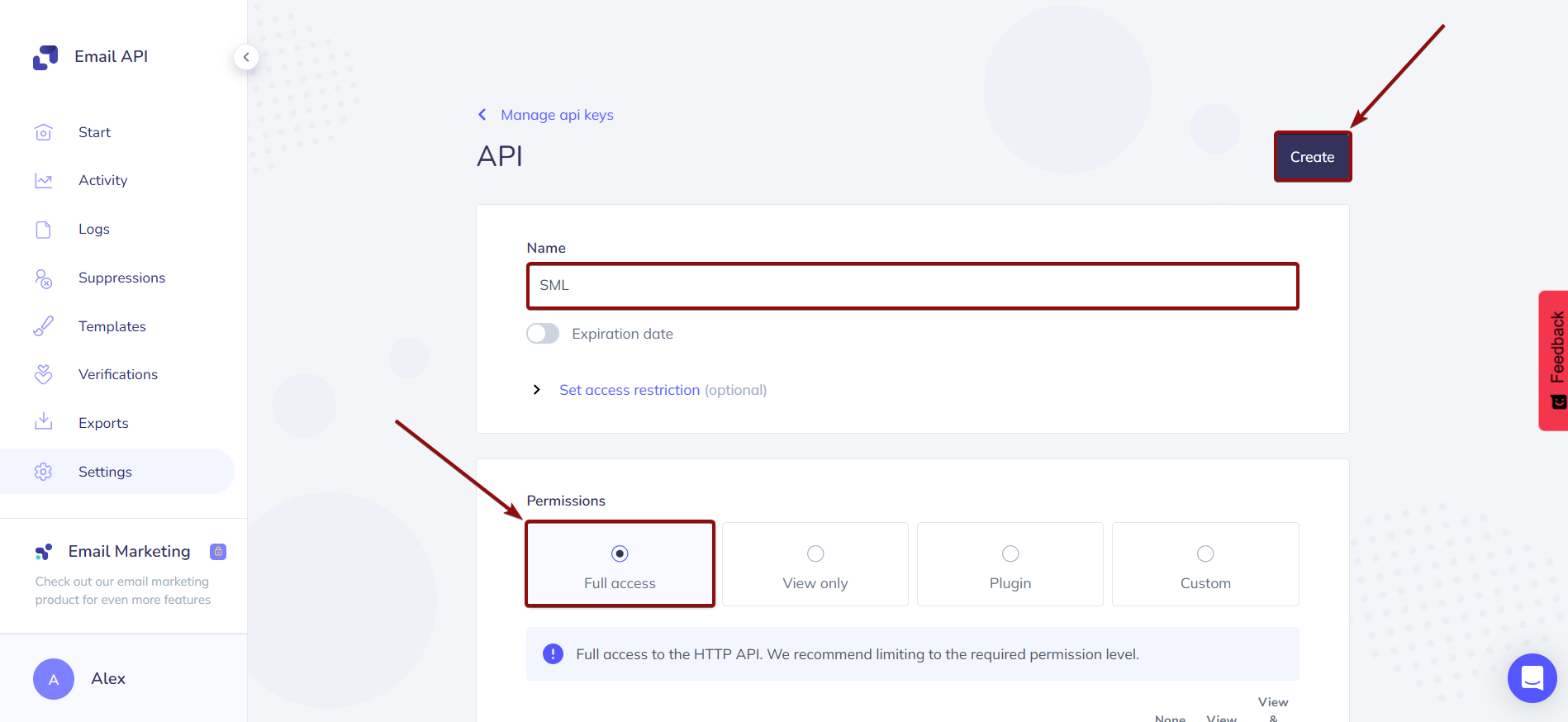Select the View only permission radio
The image size is (1568, 722).
815,554
